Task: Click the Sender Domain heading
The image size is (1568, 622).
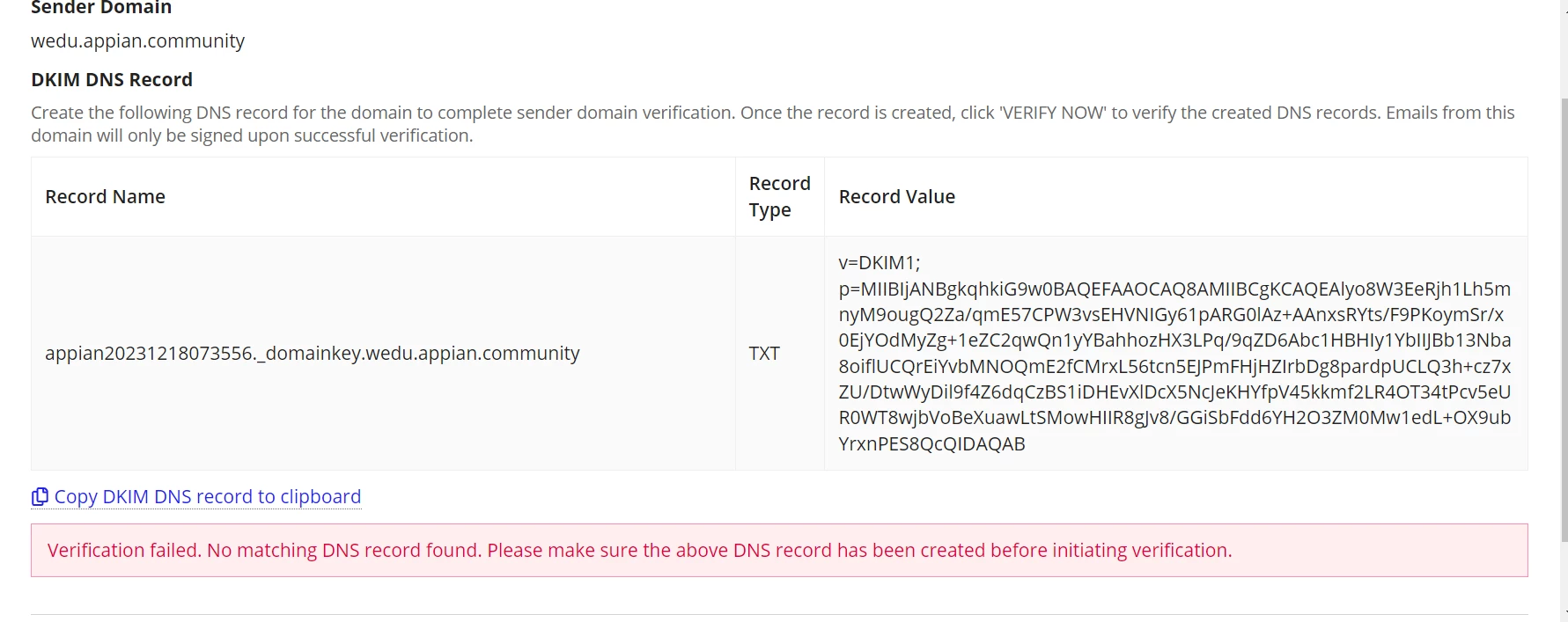Action: pos(101,8)
